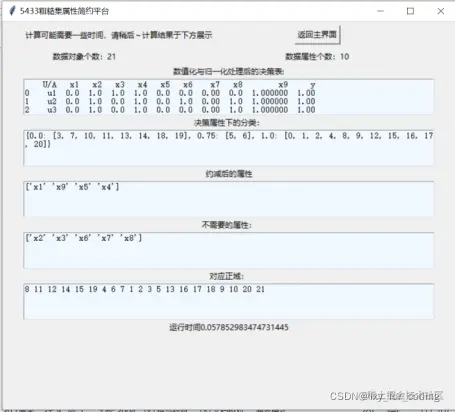Close the 5433粗糙集属性简约平台 window
This screenshot has width=455, height=412.
pos(441,11)
